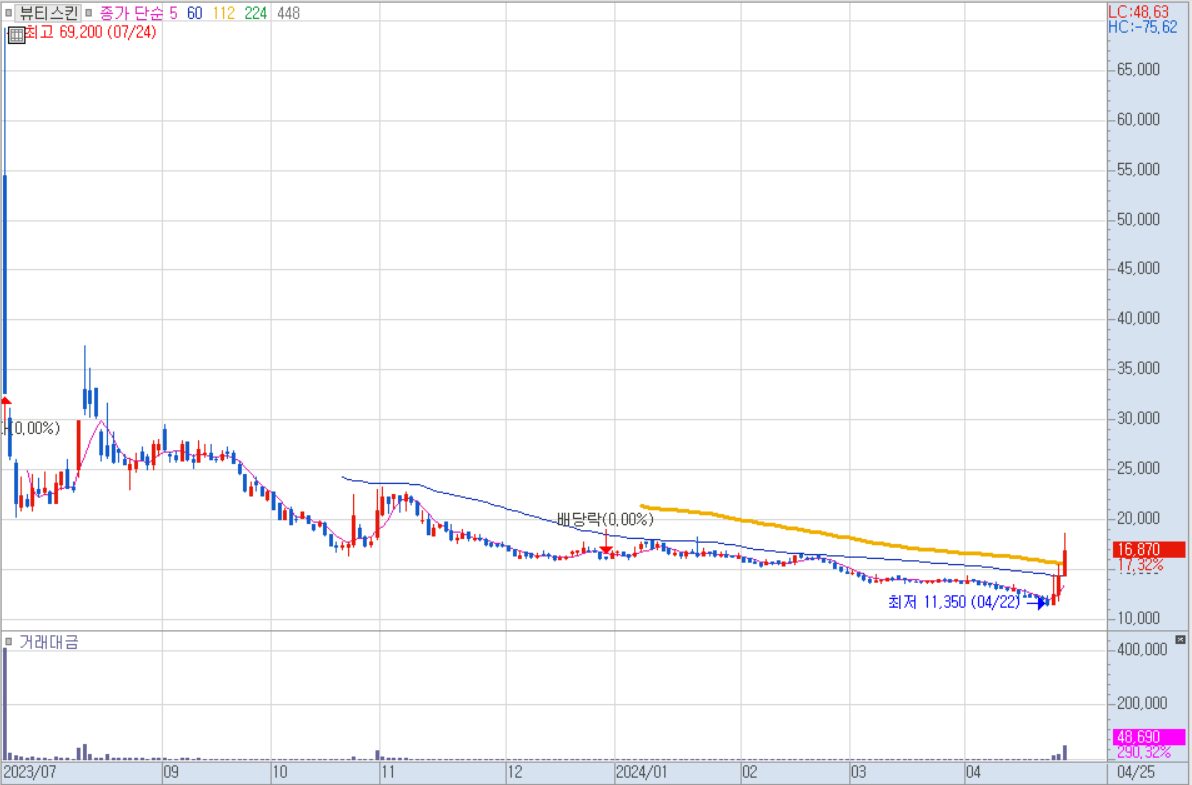Toggle the small square before 뷰티스킨
This screenshot has height=785, width=1192.
point(8,13)
